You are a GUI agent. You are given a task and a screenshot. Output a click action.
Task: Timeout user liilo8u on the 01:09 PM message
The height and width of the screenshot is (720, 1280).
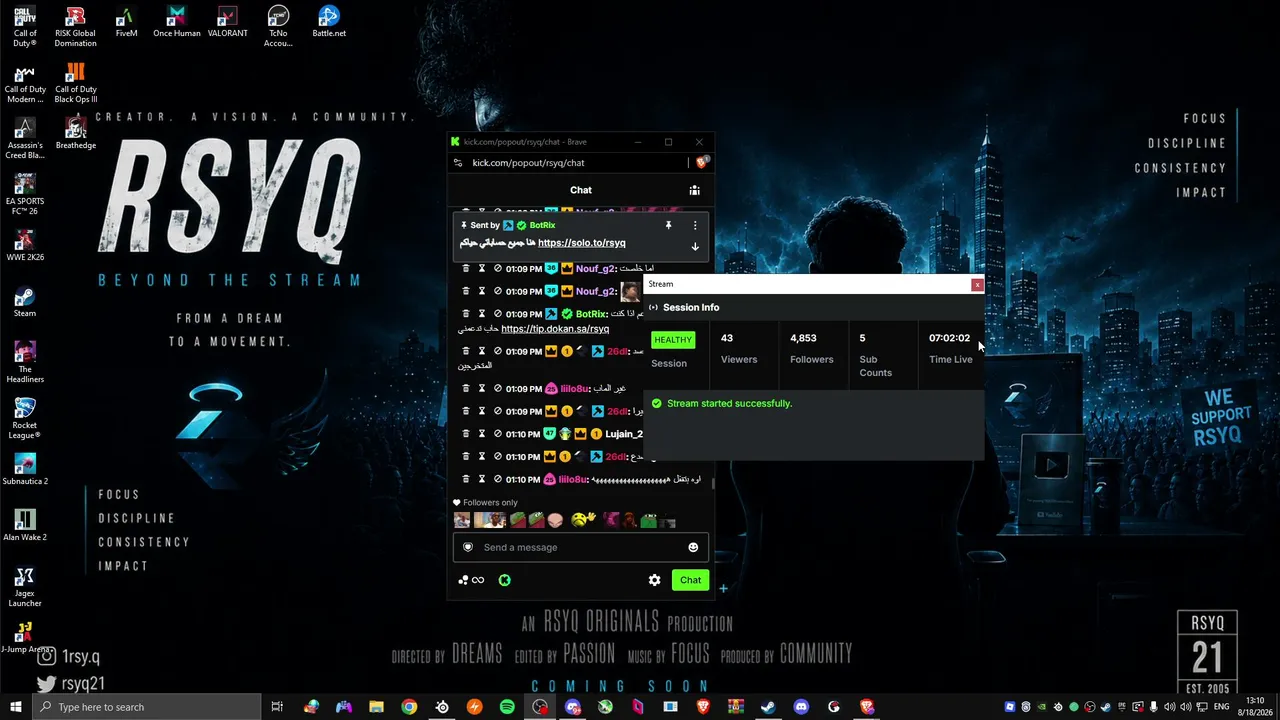point(482,389)
